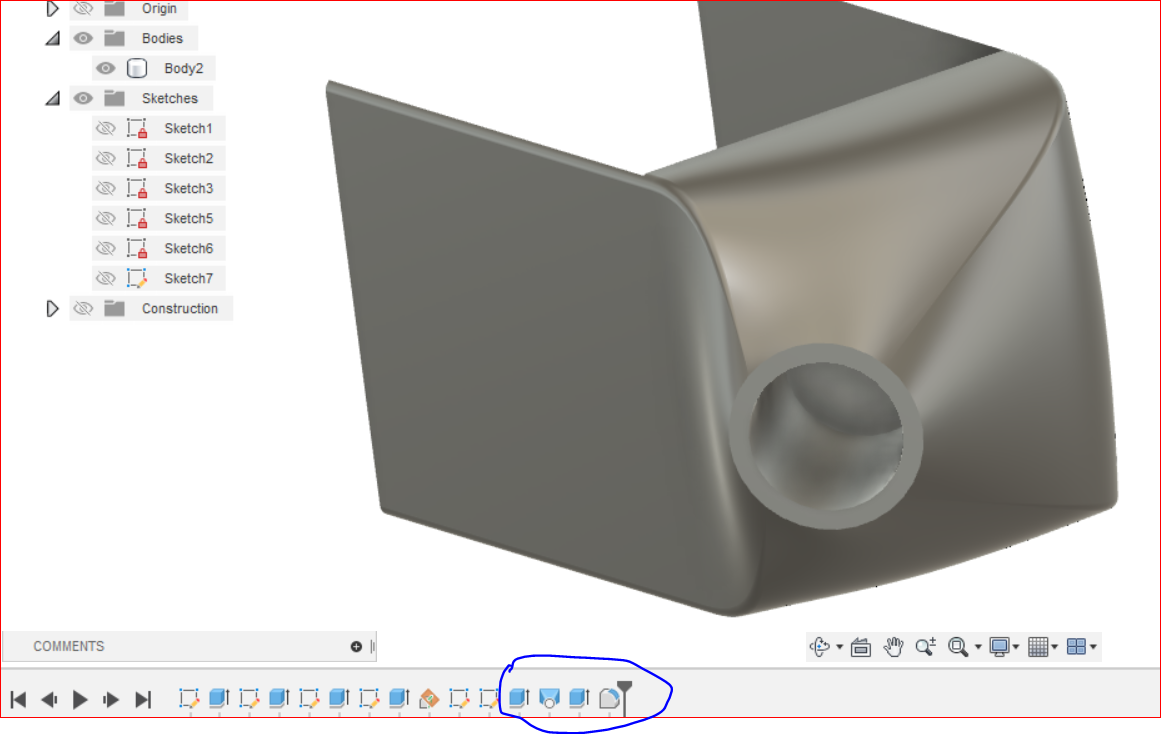Show Sketch7 using its eye icon
1161x734 pixels.
click(106, 278)
